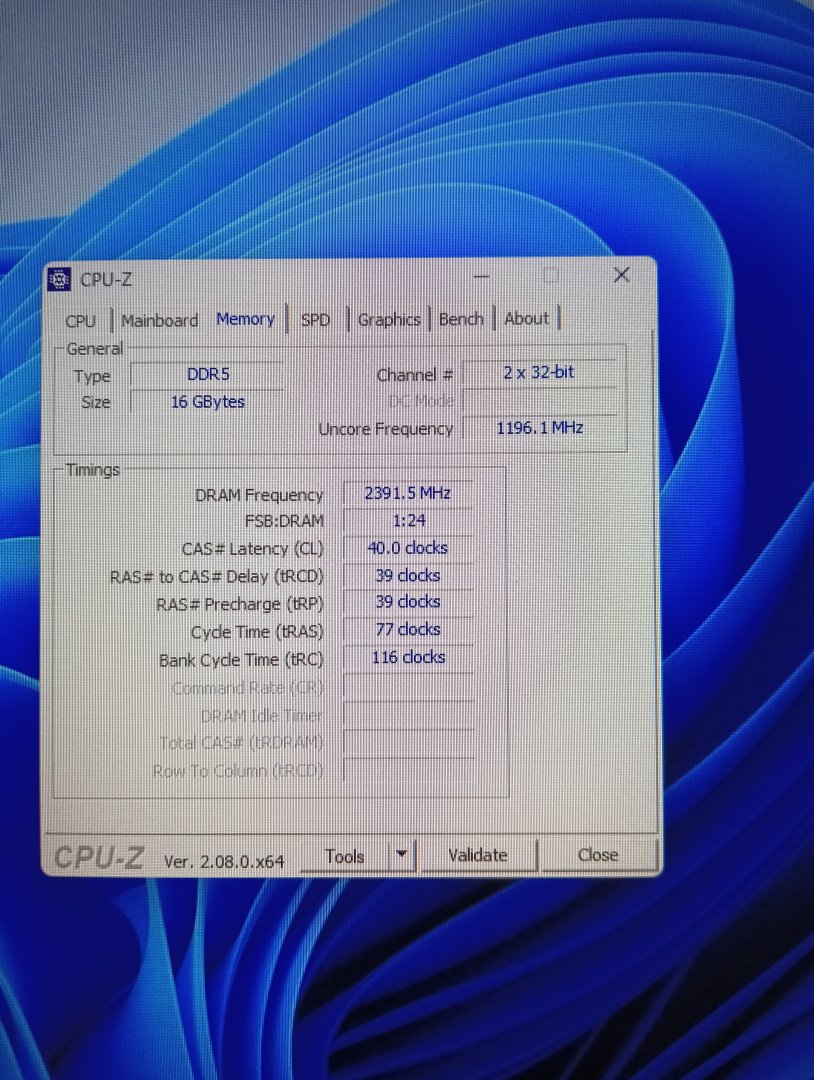
Task: Click the empty Row To Column field
Action: (x=408, y=771)
